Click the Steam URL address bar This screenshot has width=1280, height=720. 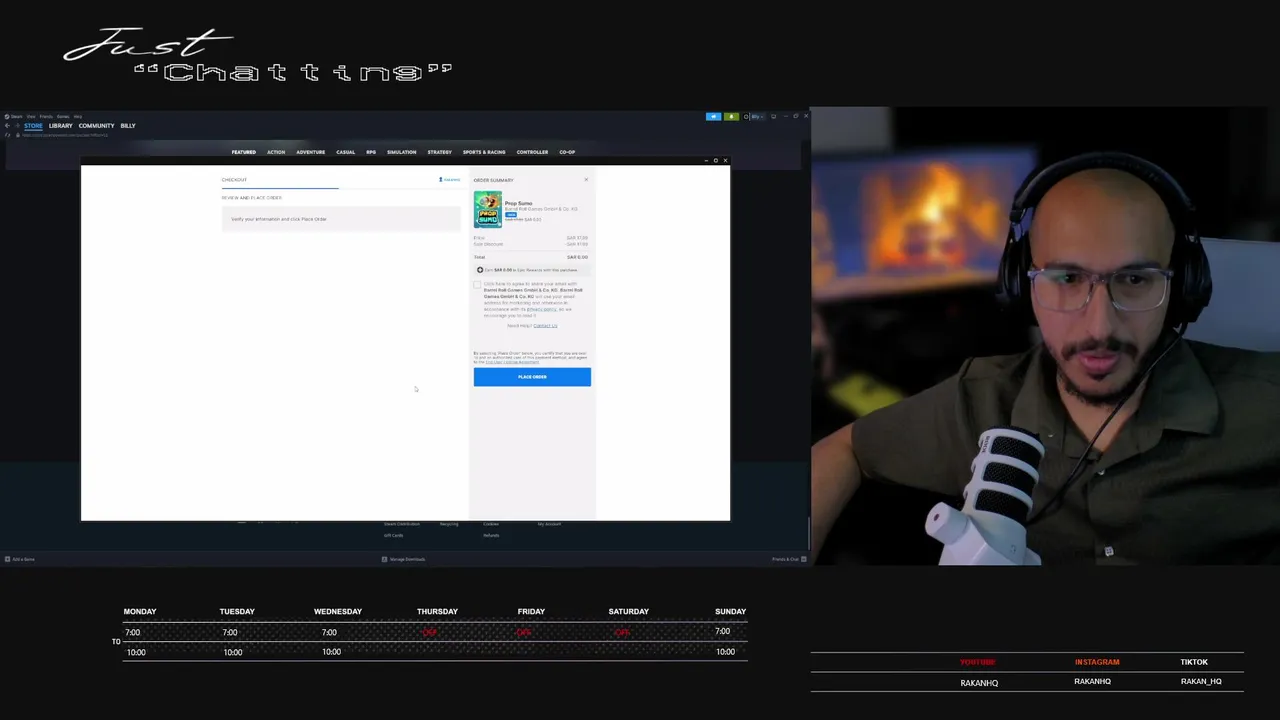click(65, 135)
